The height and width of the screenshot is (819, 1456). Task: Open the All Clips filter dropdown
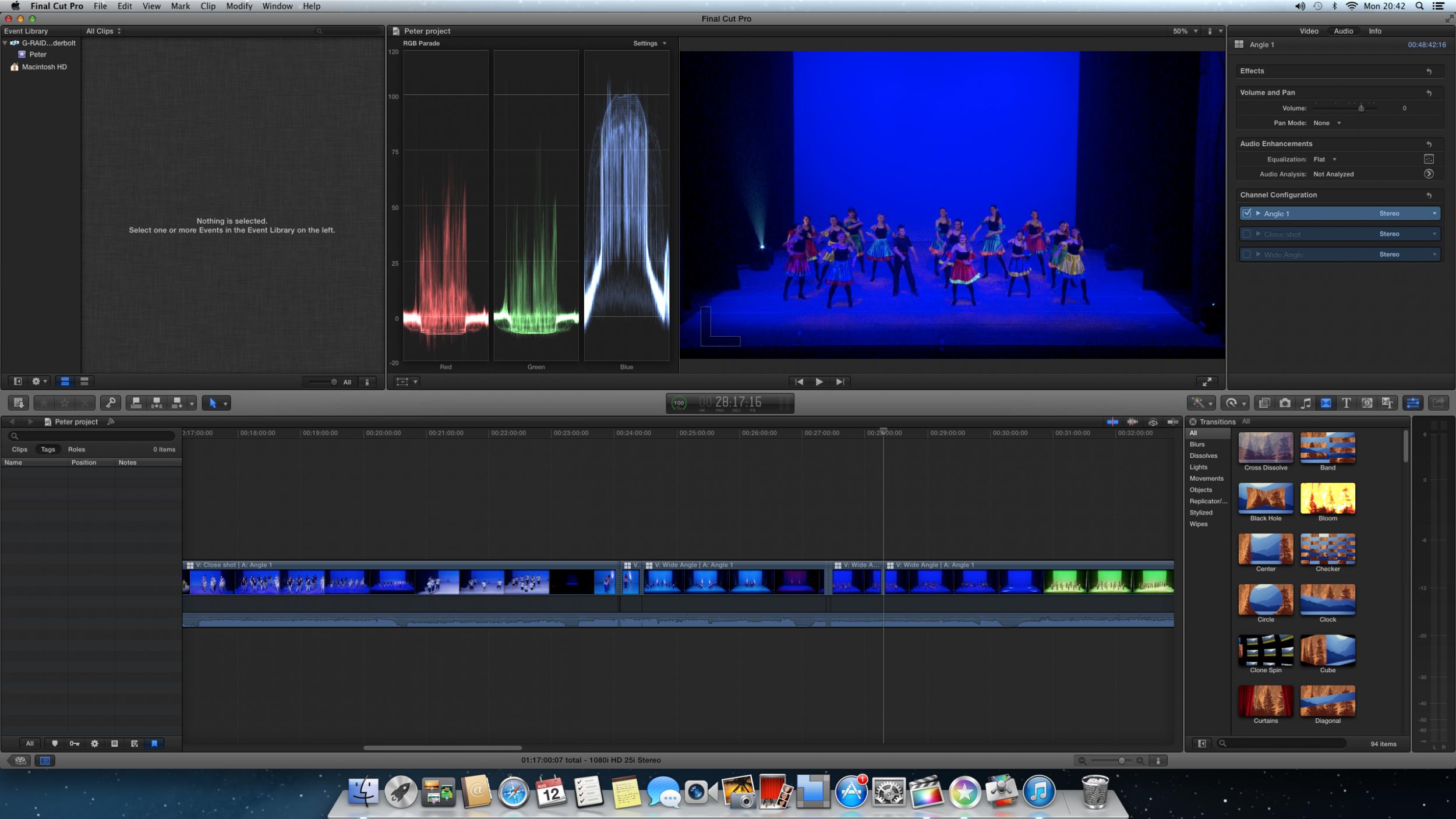pyautogui.click(x=104, y=31)
